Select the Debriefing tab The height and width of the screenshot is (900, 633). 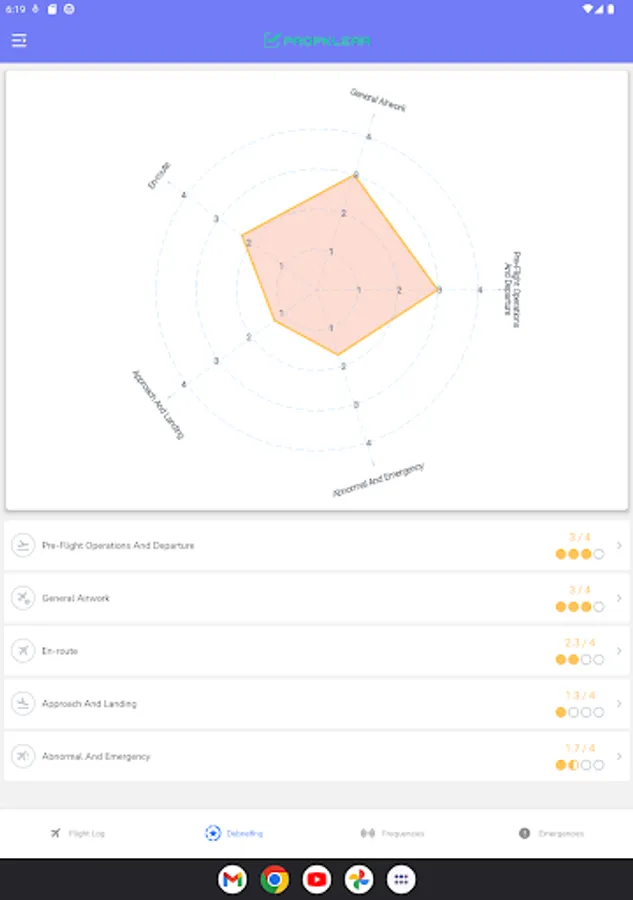pos(235,833)
